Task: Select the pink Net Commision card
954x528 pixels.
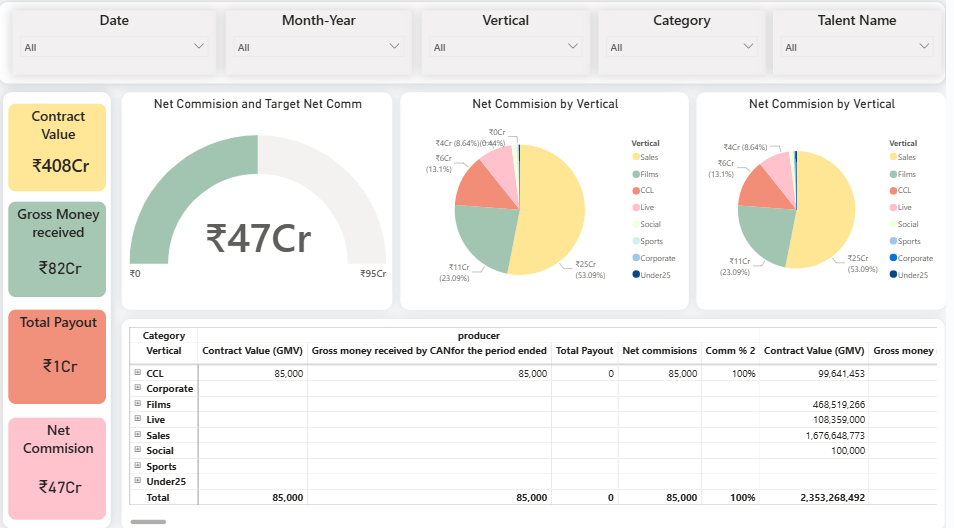Action: tap(57, 469)
